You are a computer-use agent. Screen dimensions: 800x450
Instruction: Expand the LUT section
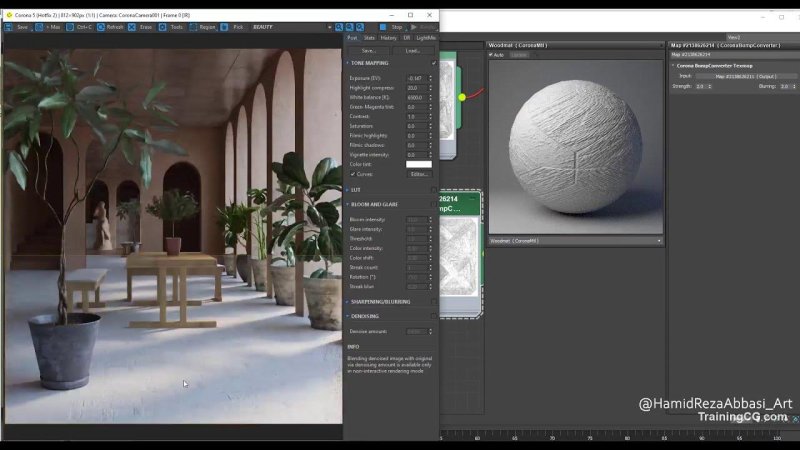pos(357,189)
